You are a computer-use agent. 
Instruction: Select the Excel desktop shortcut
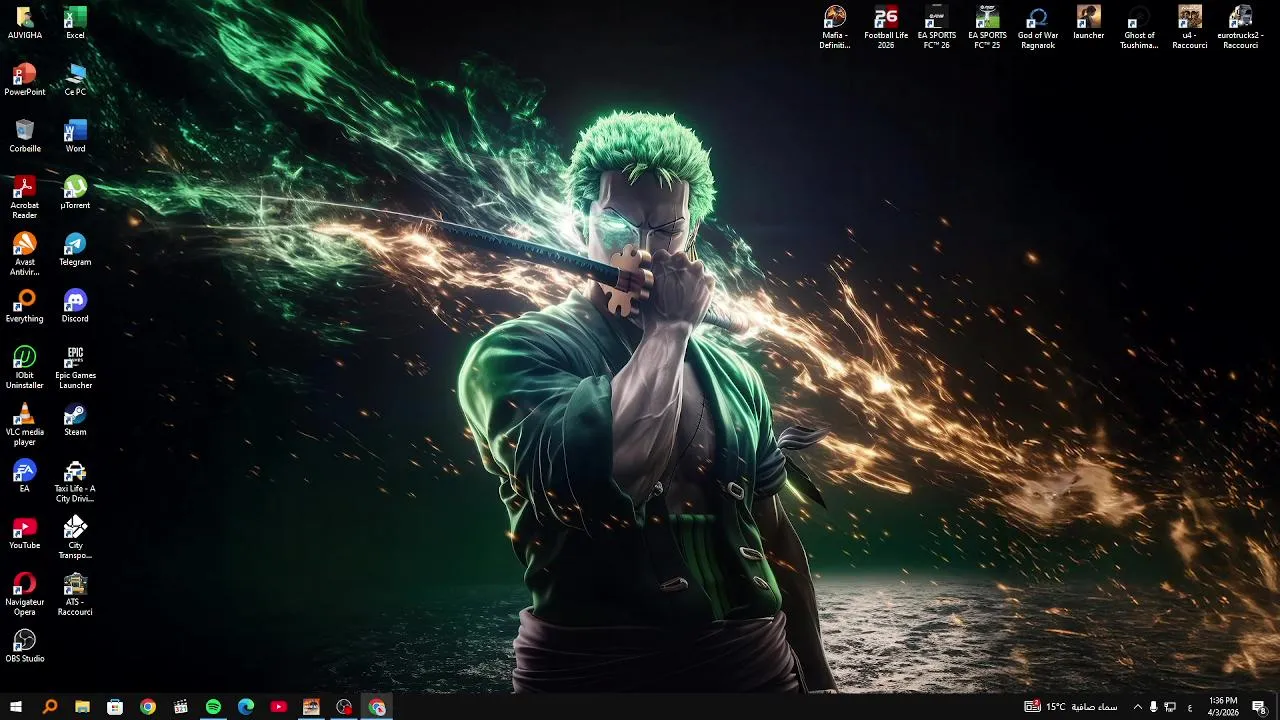coord(75,23)
